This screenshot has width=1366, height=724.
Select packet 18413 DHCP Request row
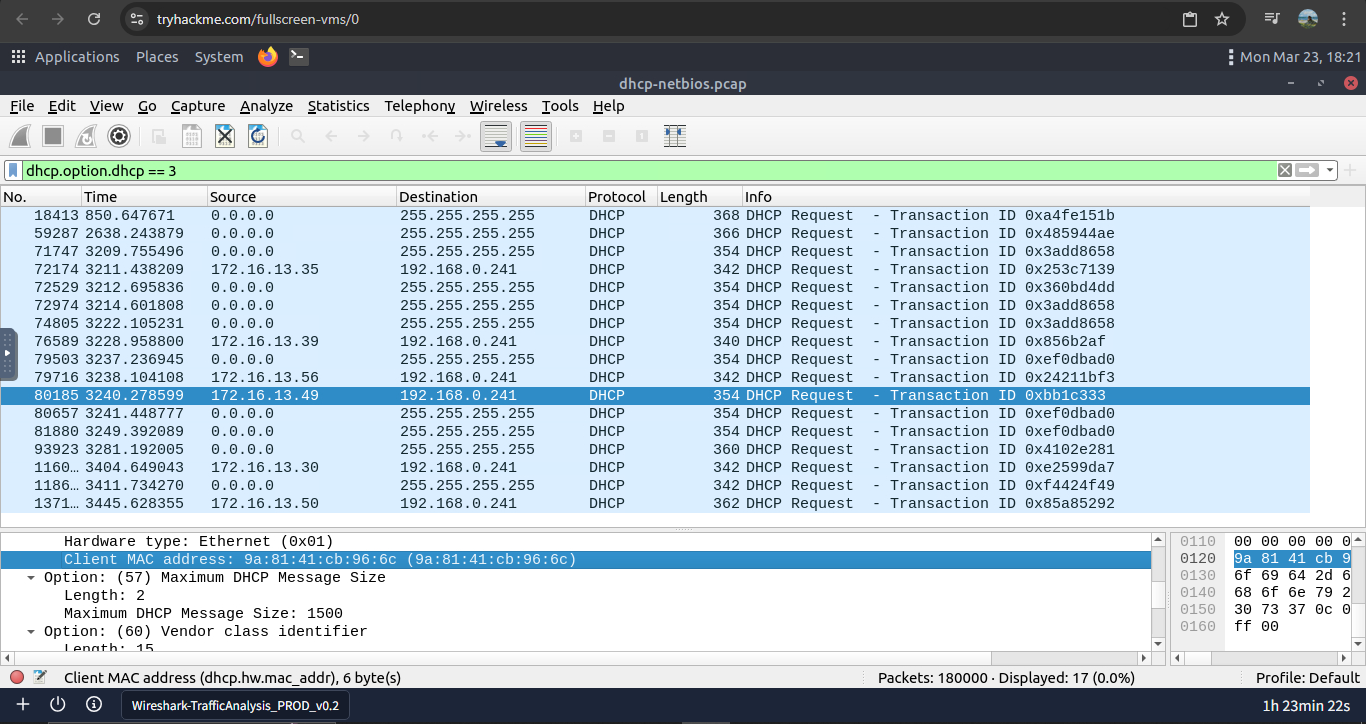[x=655, y=216]
